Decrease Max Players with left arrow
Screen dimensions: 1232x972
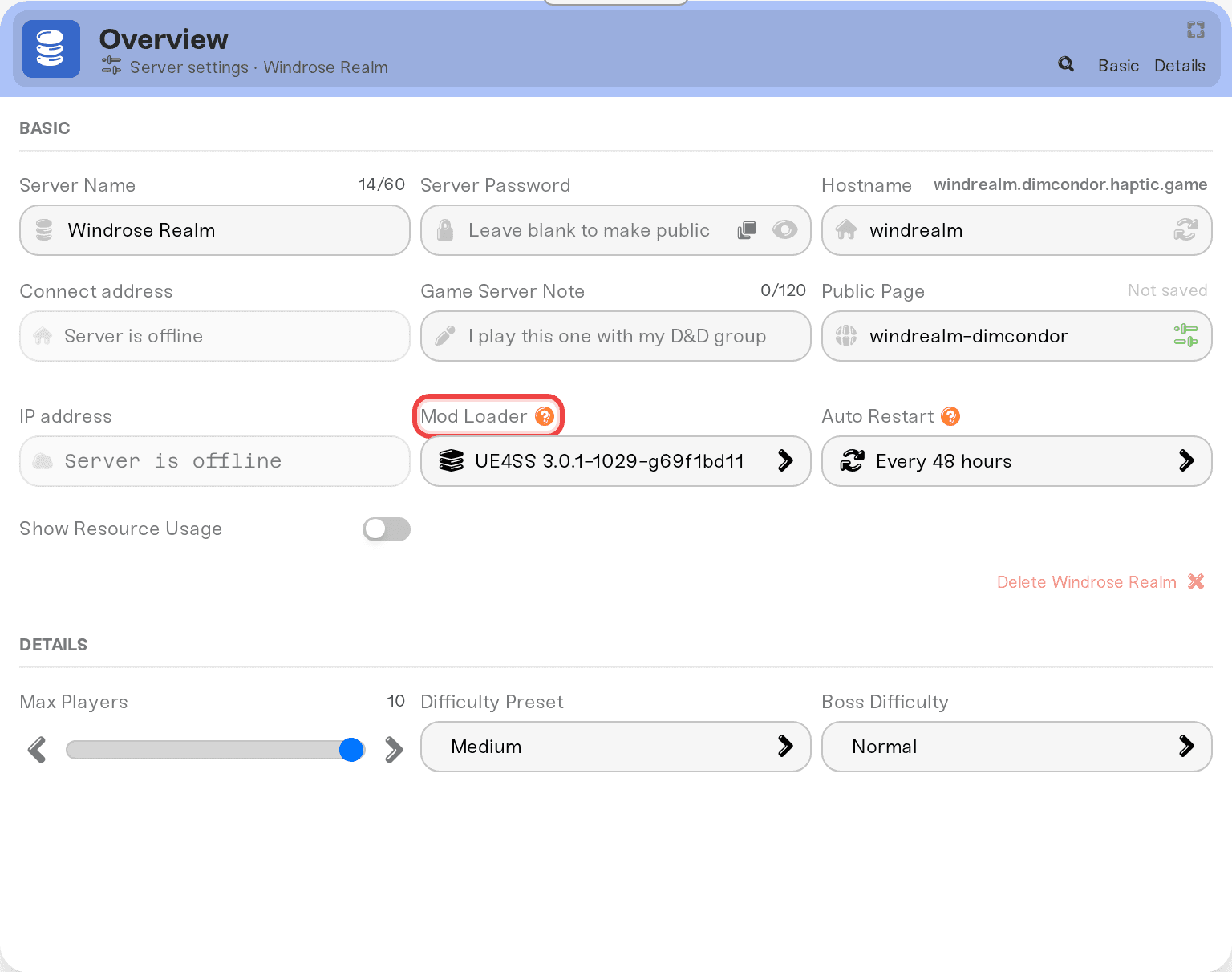37,750
